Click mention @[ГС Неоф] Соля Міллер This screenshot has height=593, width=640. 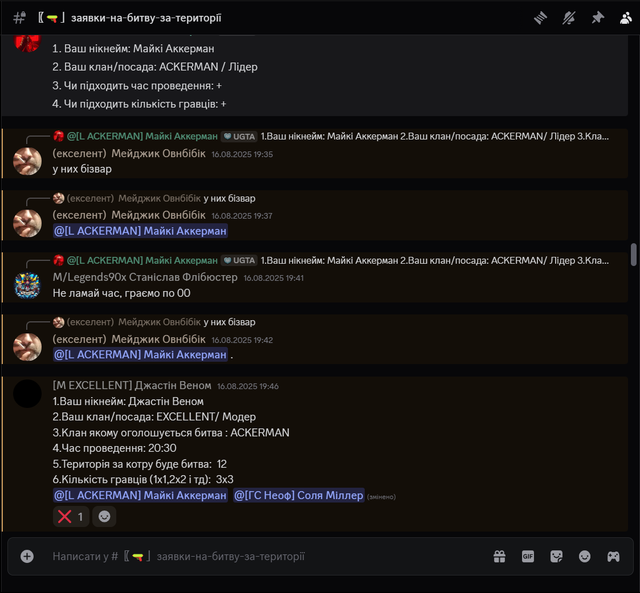coord(298,495)
